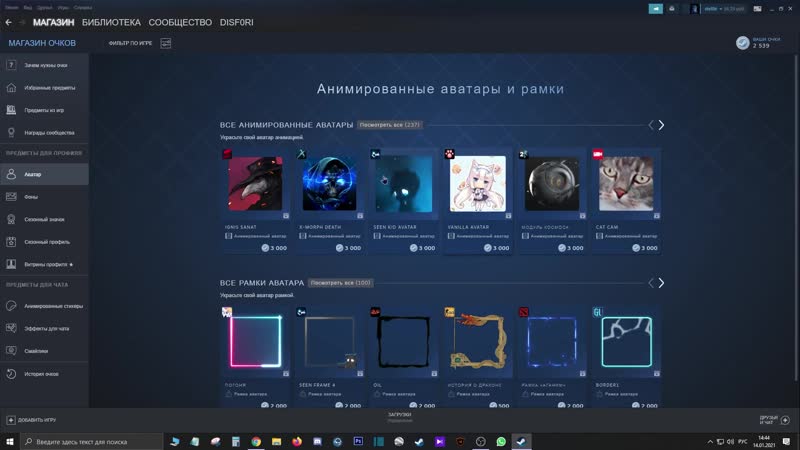Click the 3 000 price on Cat Cam
Viewport: 800px width, 450px height.
click(645, 248)
